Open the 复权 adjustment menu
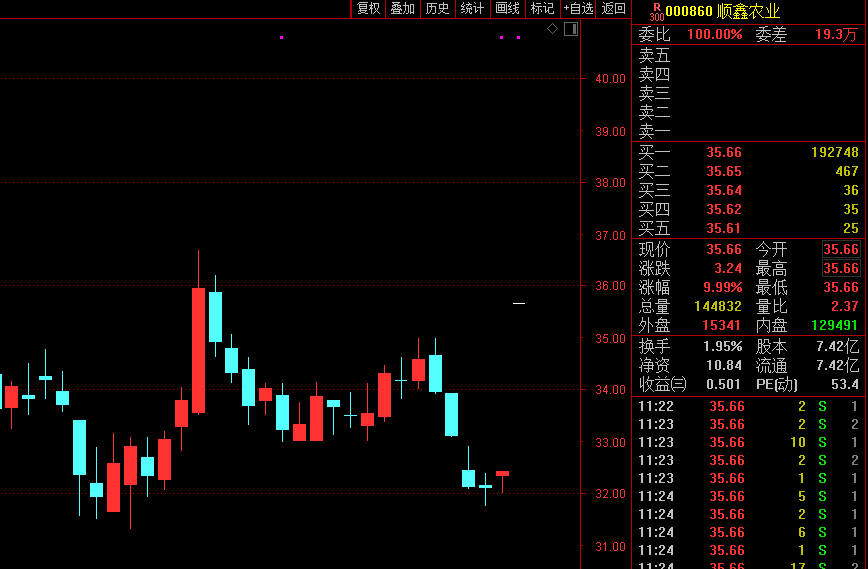The image size is (868, 569). click(368, 9)
